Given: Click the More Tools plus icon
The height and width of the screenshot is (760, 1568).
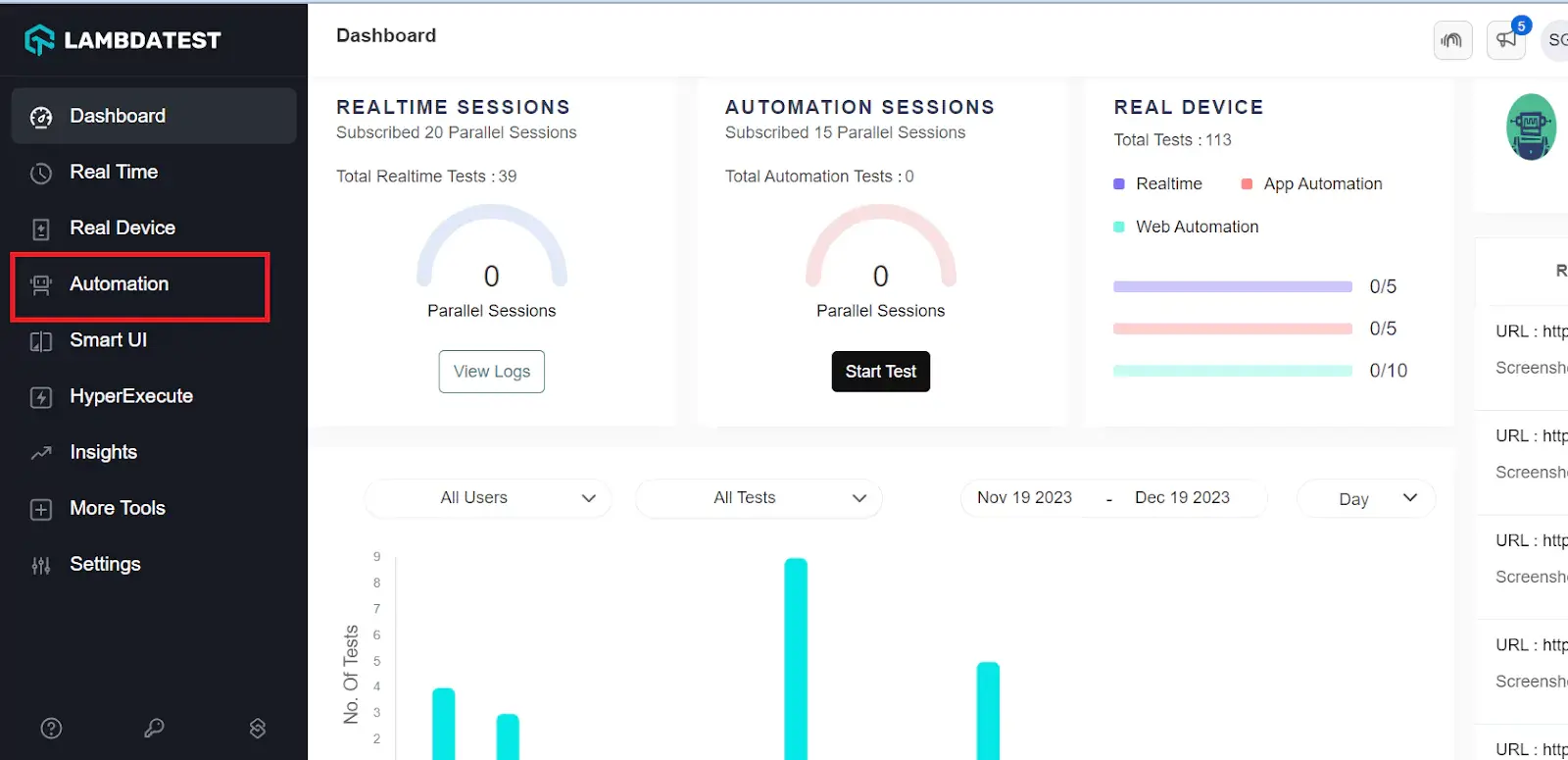Looking at the screenshot, I should [41, 509].
